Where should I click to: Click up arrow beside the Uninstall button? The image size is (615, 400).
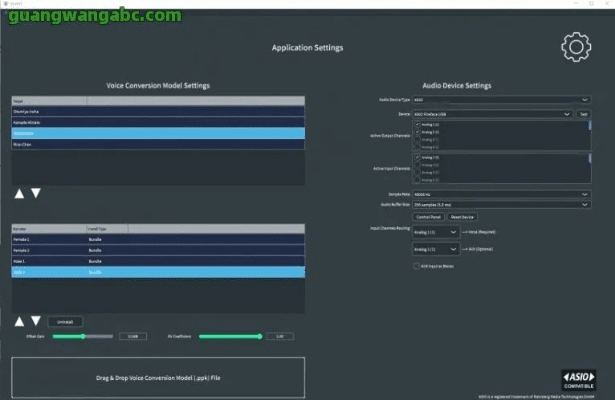[19, 321]
